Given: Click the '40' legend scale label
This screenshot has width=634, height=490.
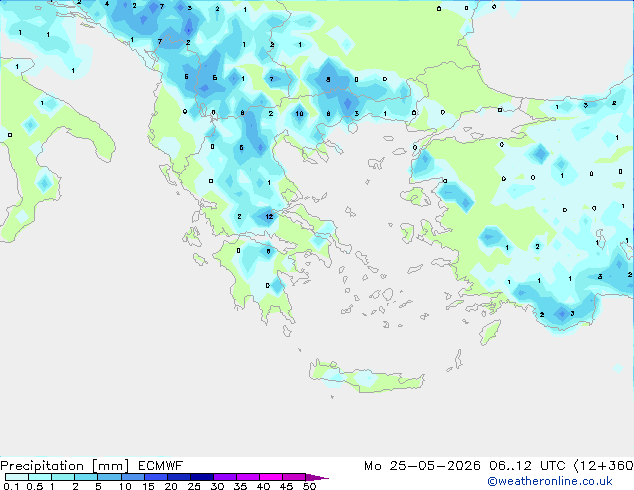Looking at the screenshot, I should click(263, 486).
